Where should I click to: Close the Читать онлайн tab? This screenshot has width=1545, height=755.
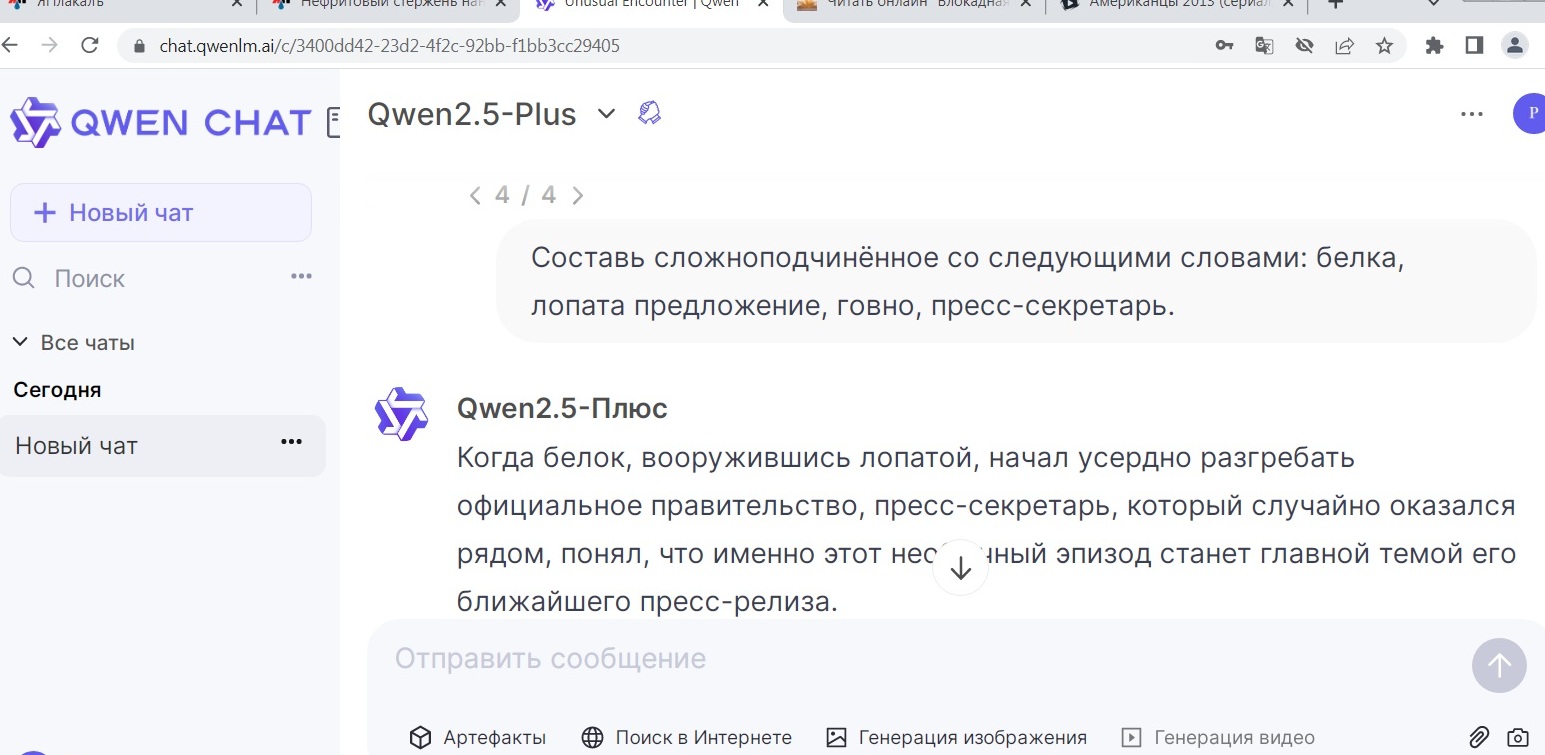pyautogui.click(x=1024, y=5)
